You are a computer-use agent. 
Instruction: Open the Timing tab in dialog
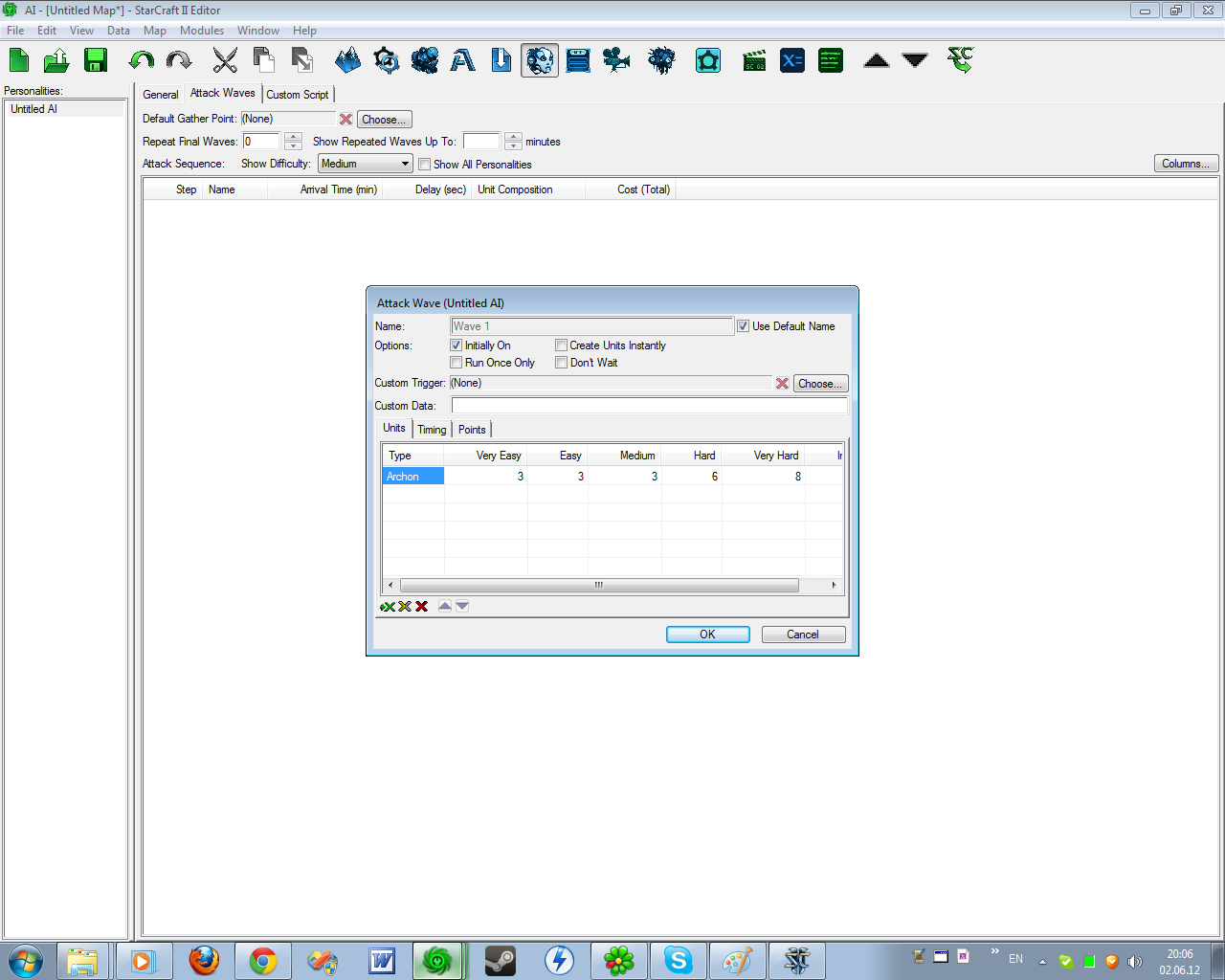[432, 429]
